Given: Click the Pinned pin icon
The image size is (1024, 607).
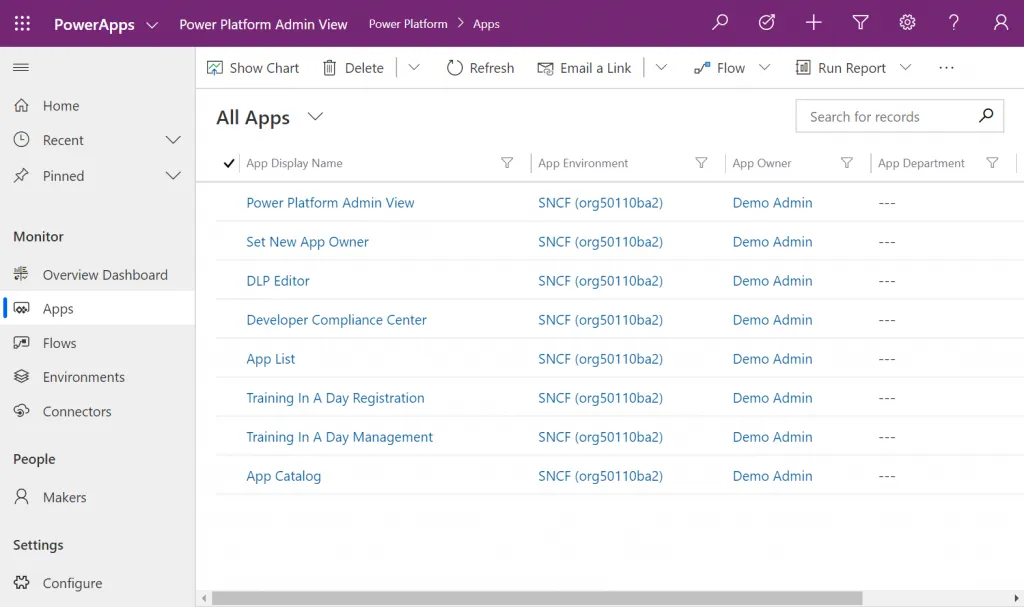Looking at the screenshot, I should 22,175.
